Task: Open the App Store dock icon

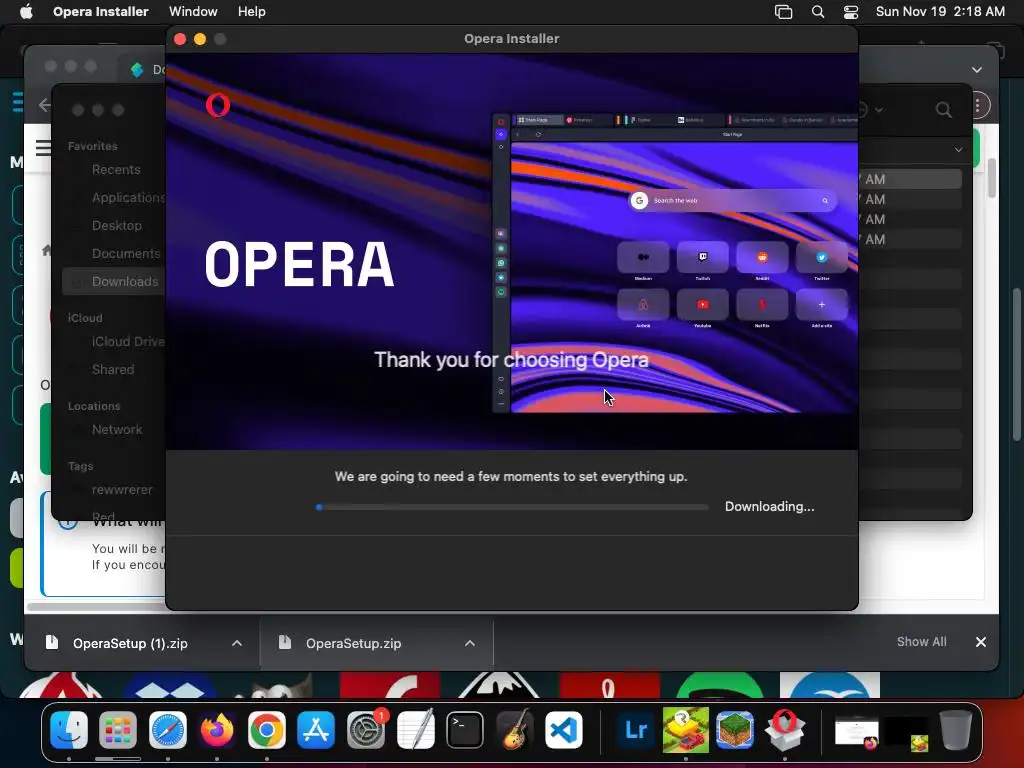Action: point(316,729)
